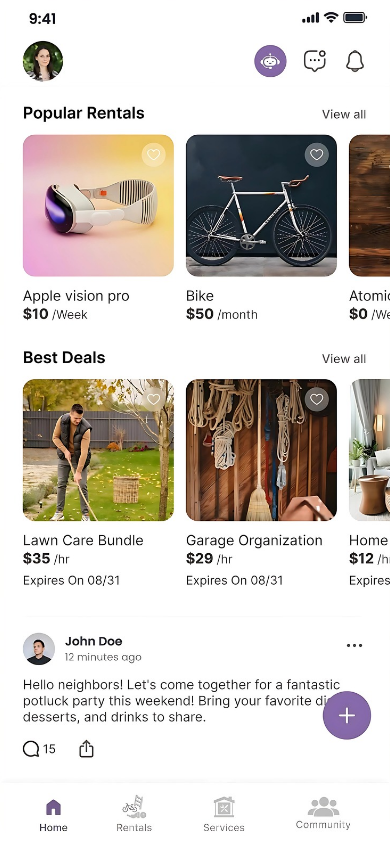Viewport: 390px width, 844px height.
Task: Open the chat messages icon
Action: [315, 61]
